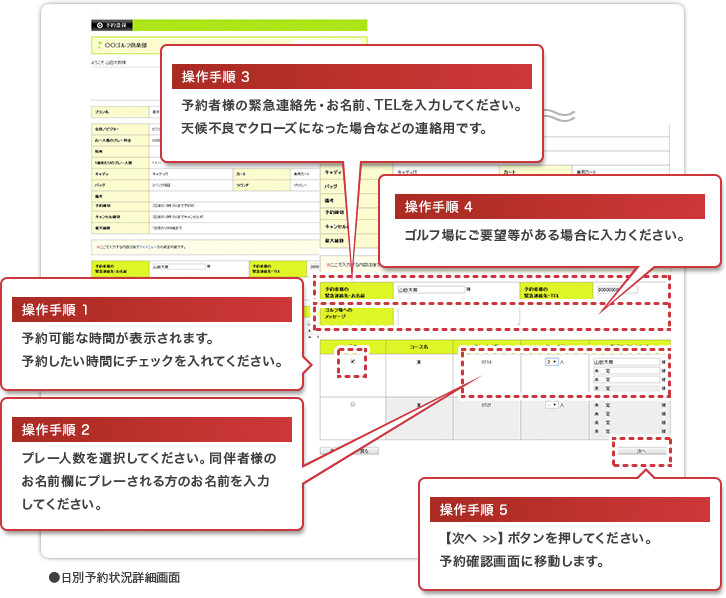This screenshot has width=726, height=598.
Task: Click the ○○ゴルフ倶楽部 title text
Action: 126,45
